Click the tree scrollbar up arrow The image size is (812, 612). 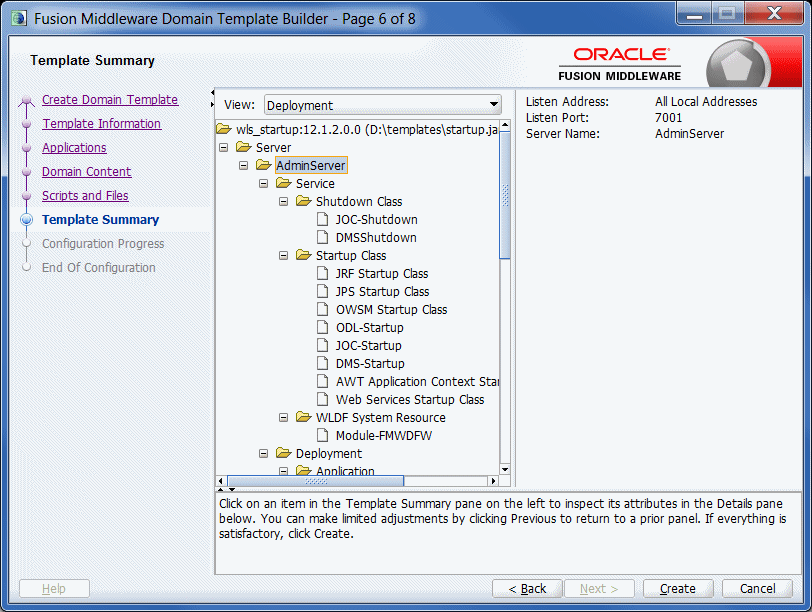tap(505, 125)
